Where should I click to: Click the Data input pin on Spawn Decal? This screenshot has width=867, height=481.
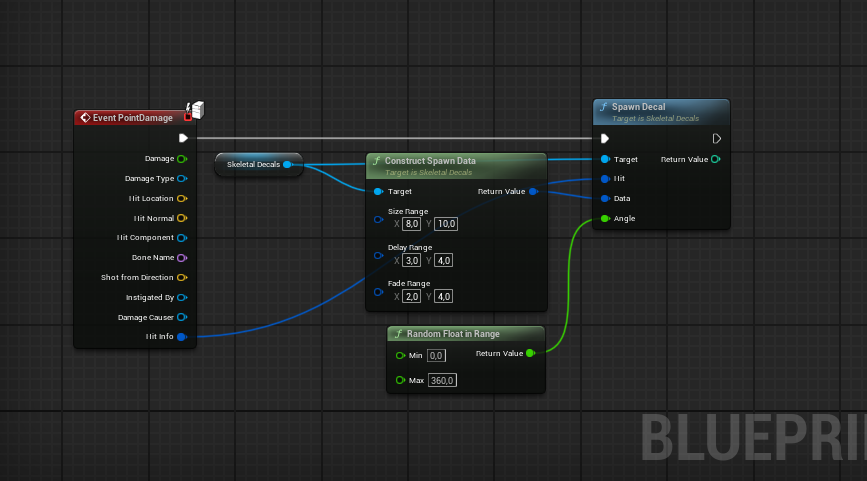pos(604,198)
